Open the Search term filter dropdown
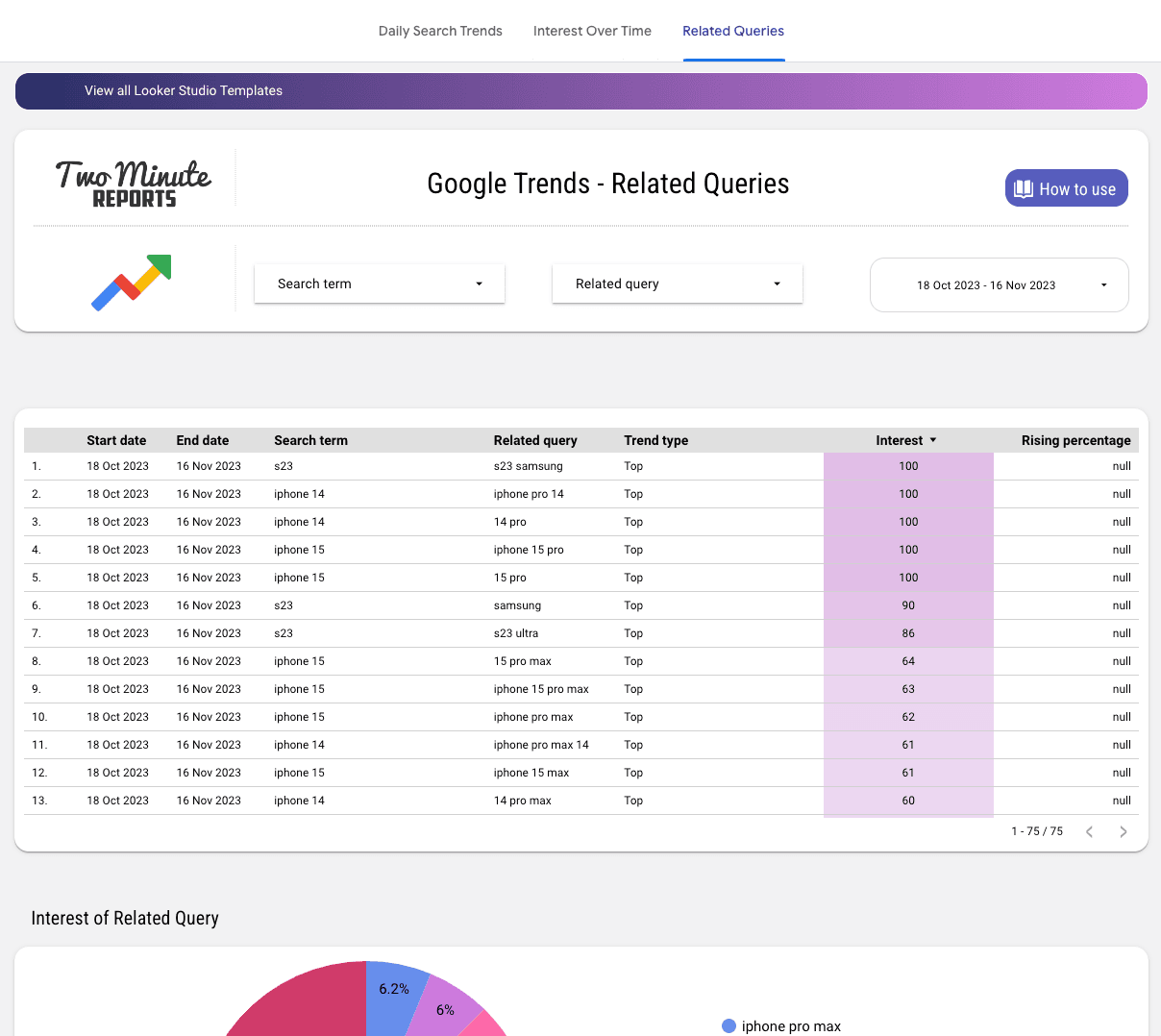This screenshot has height=1036, width=1161. [379, 284]
